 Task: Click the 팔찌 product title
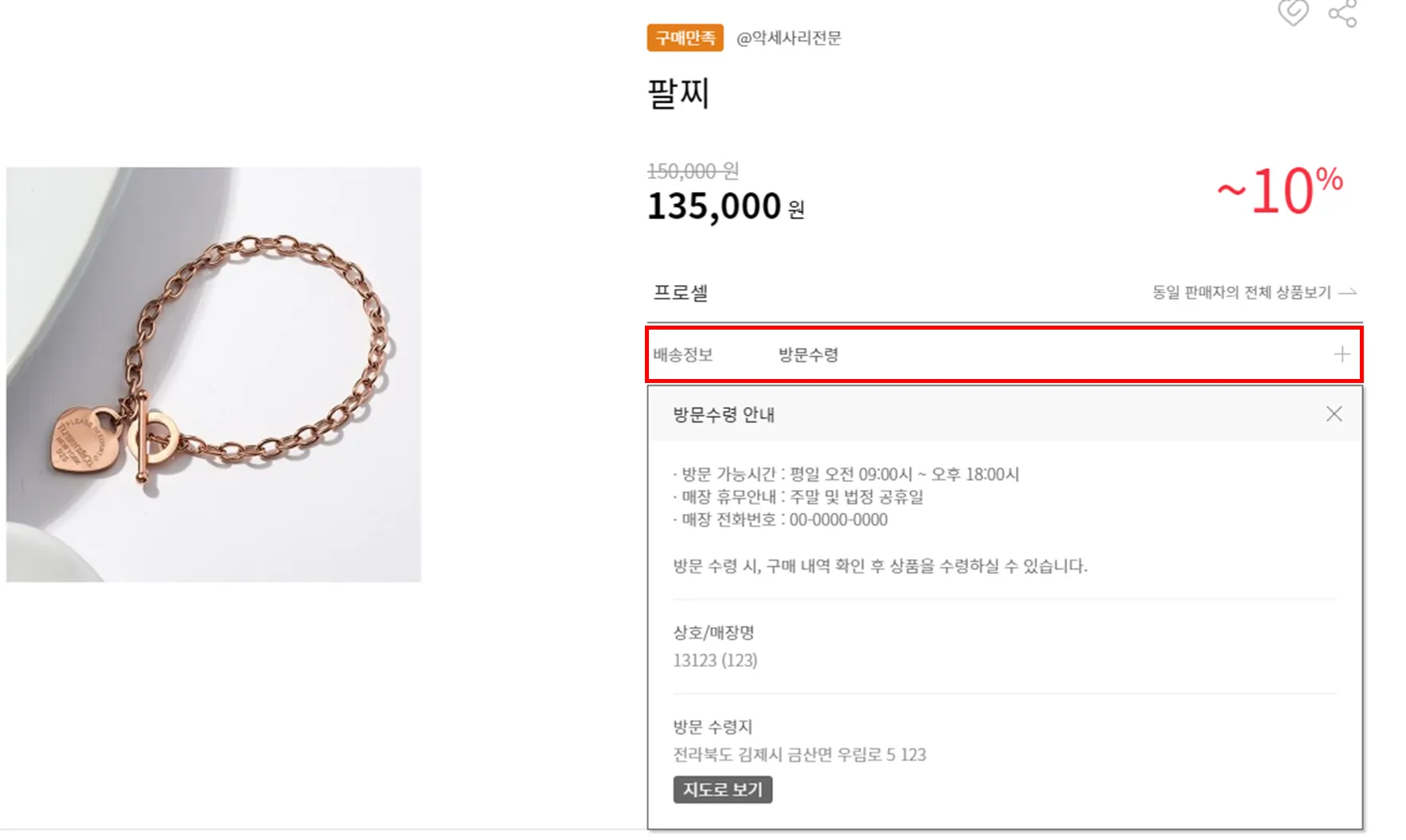(x=678, y=94)
